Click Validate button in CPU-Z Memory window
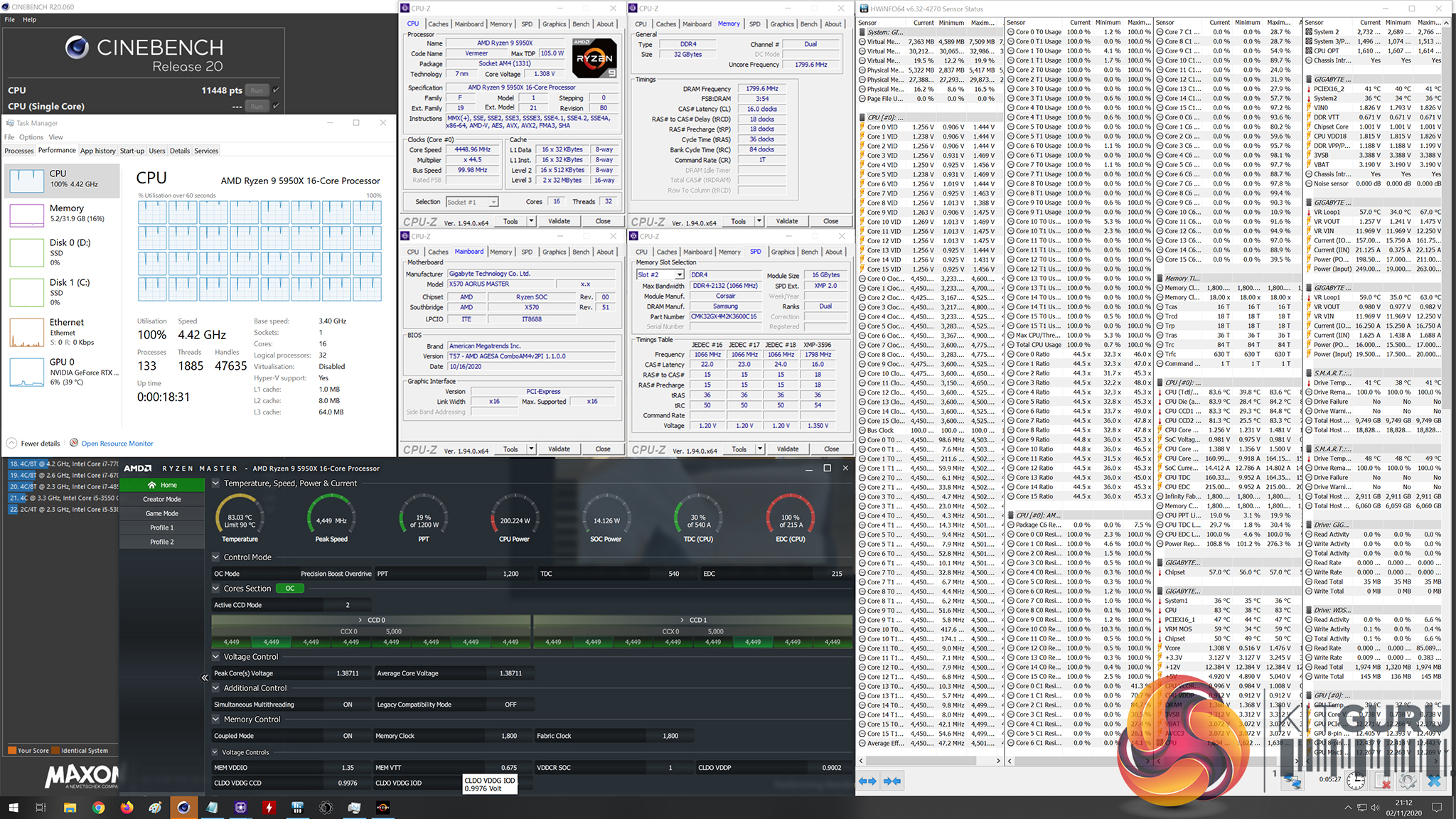The height and width of the screenshot is (819, 1456). pos(787,221)
